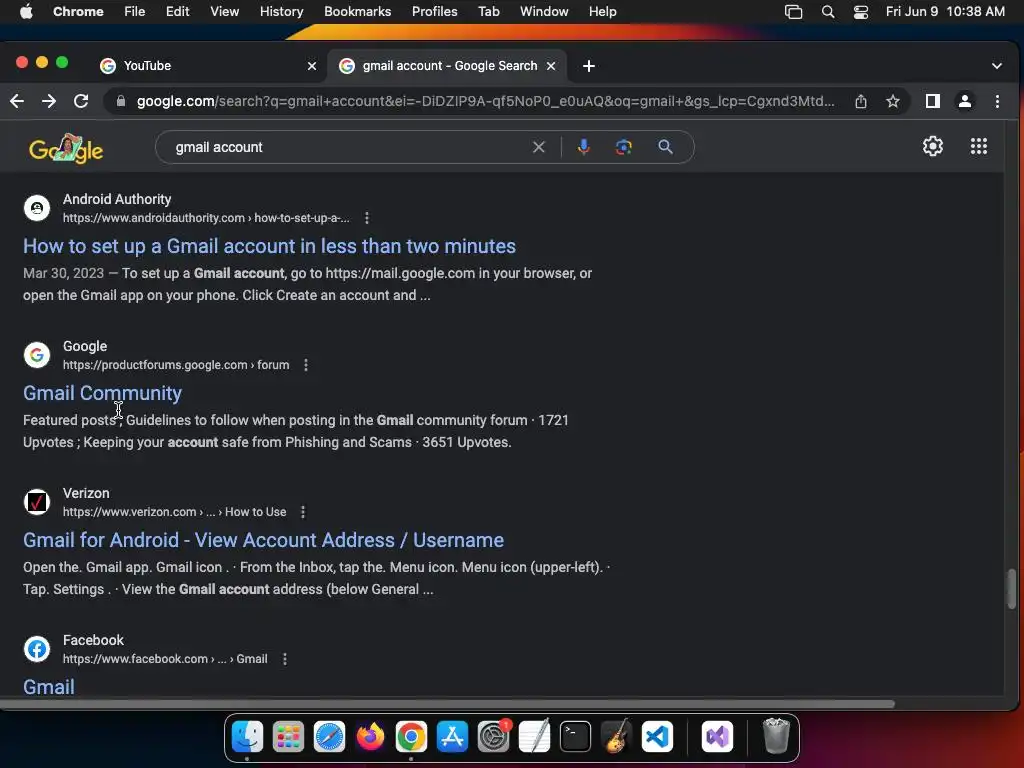Start voice search with microphone
The height and width of the screenshot is (768, 1024).
[x=584, y=147]
